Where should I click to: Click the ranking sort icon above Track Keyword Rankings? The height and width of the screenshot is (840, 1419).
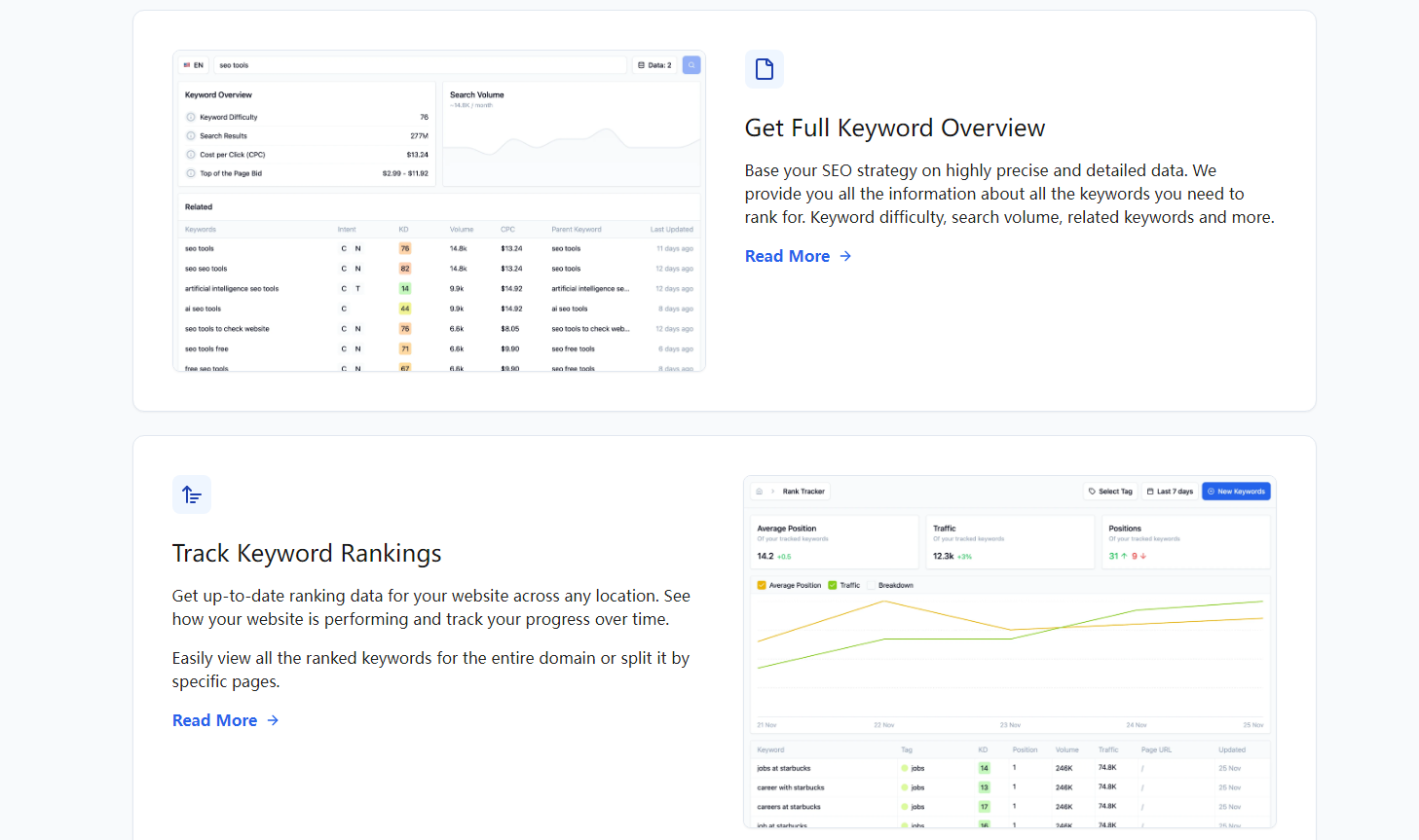click(192, 494)
